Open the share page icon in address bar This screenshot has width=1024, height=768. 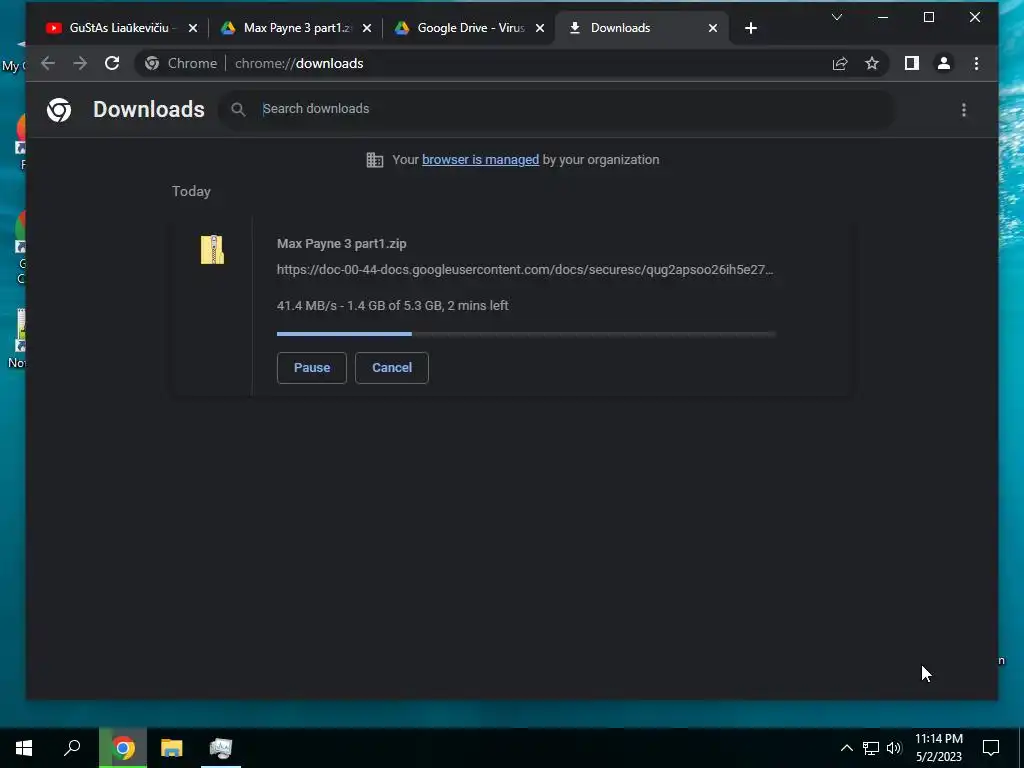point(840,63)
